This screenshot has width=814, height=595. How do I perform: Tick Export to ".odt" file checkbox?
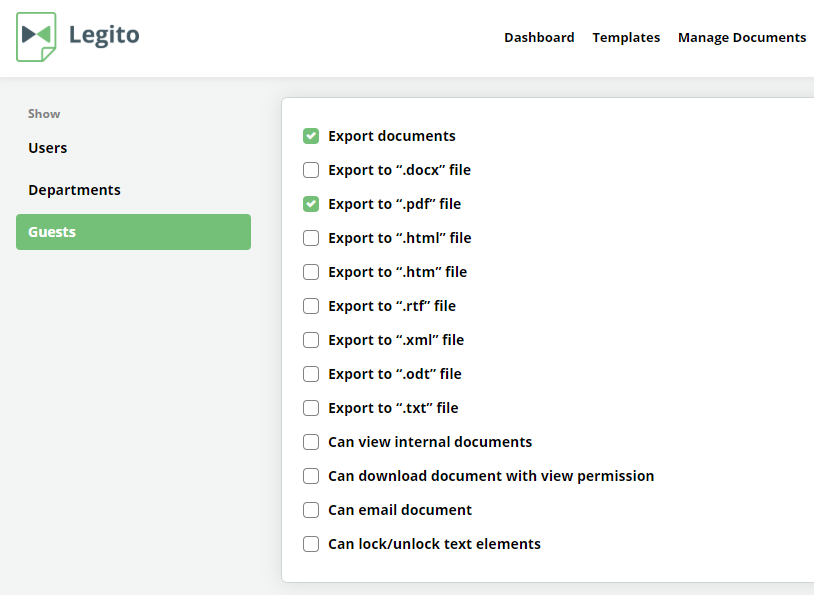(x=311, y=374)
